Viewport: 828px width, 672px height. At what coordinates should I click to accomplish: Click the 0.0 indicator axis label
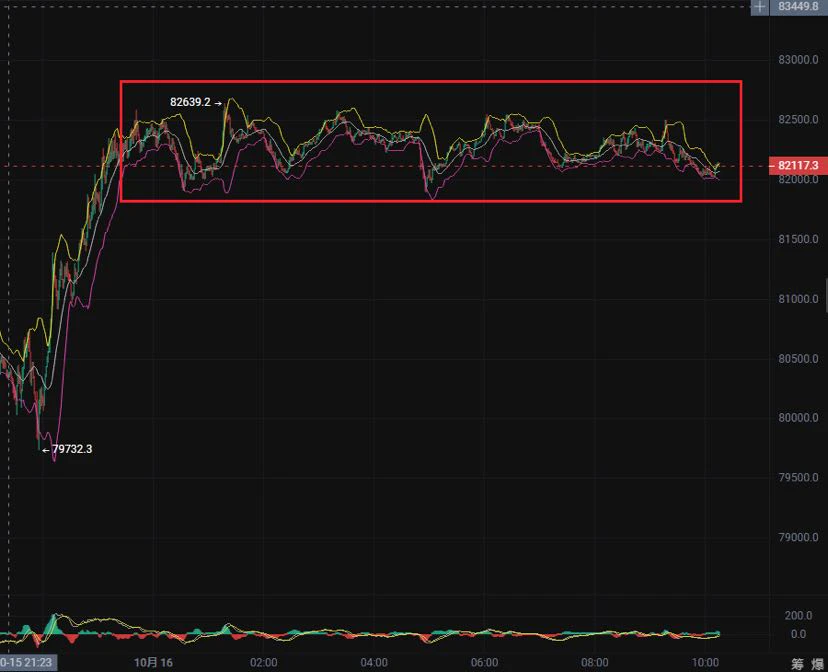[798, 634]
